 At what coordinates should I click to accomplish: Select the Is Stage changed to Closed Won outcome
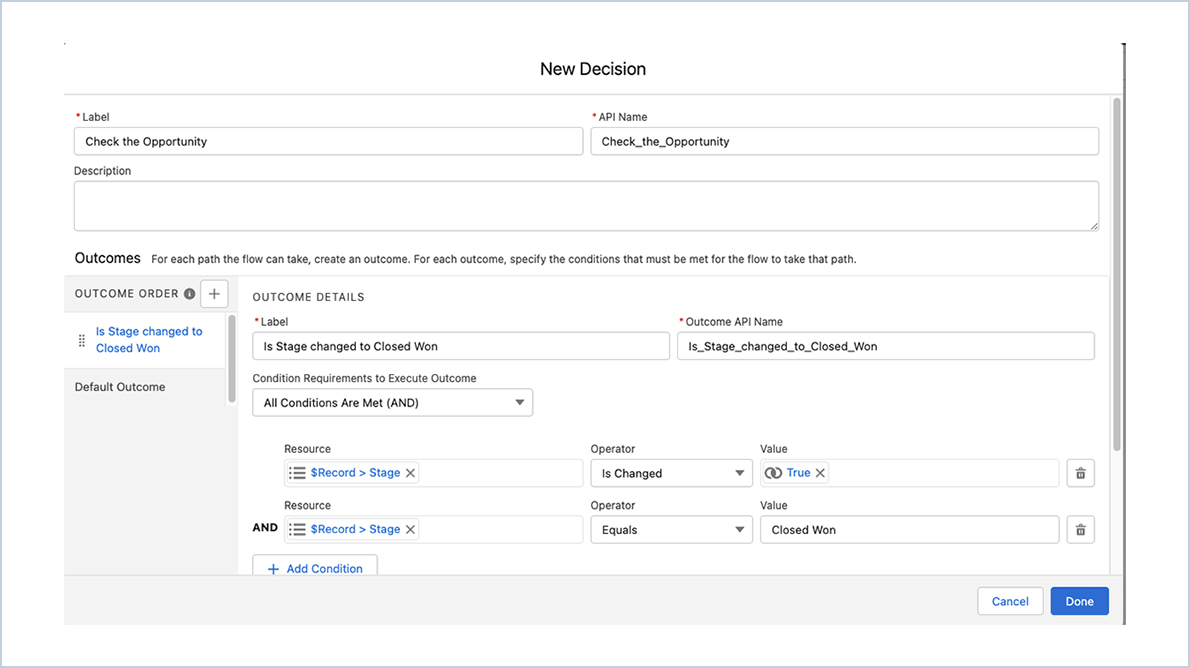tap(148, 339)
